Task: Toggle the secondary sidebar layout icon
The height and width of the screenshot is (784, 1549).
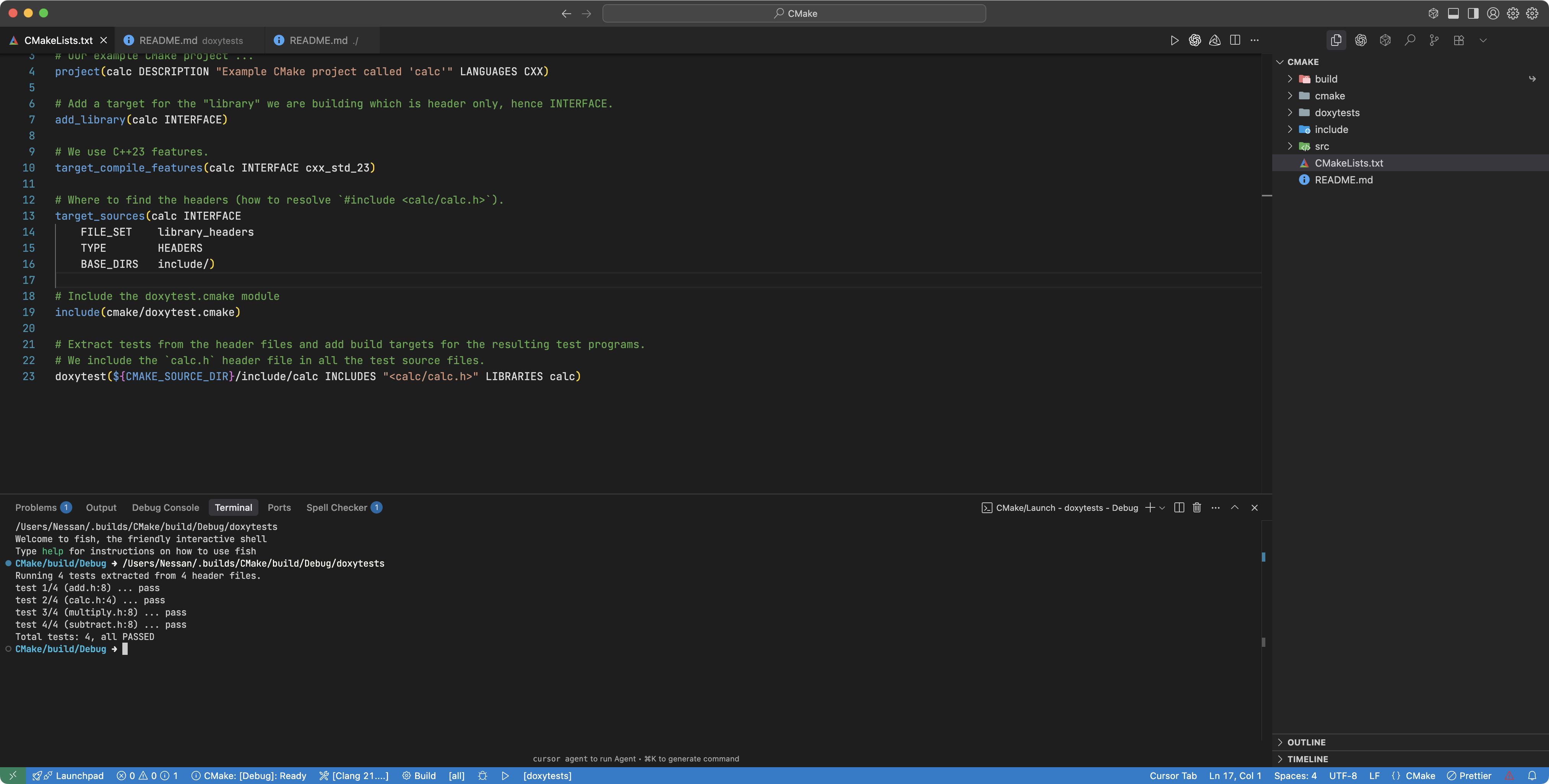Action: [1473, 13]
